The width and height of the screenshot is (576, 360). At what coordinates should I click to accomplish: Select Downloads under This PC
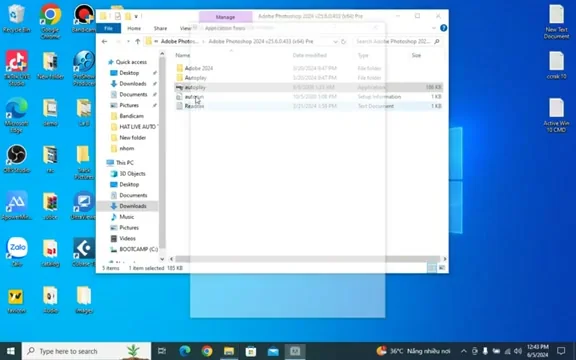tap(133, 206)
